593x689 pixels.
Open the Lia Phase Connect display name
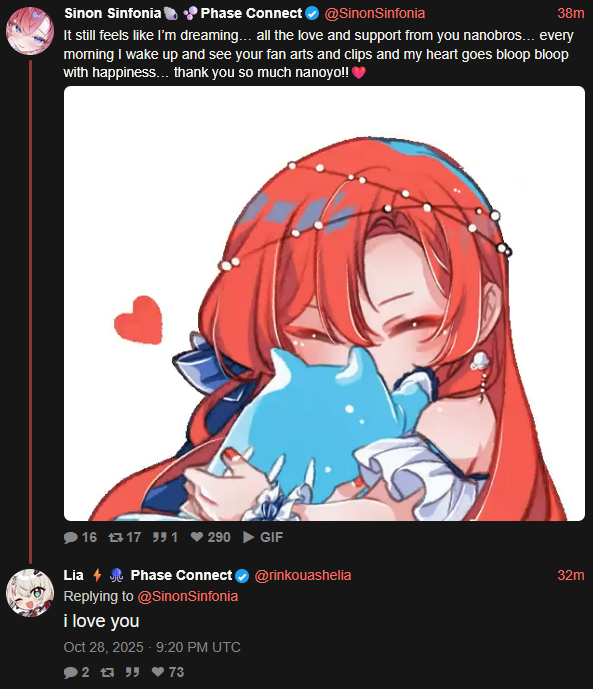[x=156, y=575]
